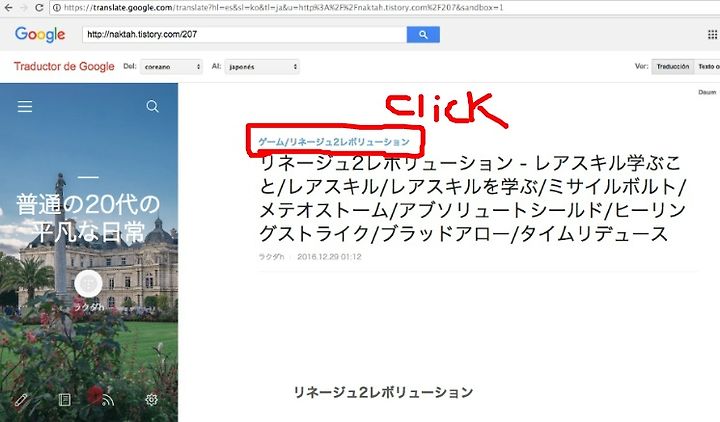Click the blog sidebar search icon
720x422 pixels.
[152, 107]
